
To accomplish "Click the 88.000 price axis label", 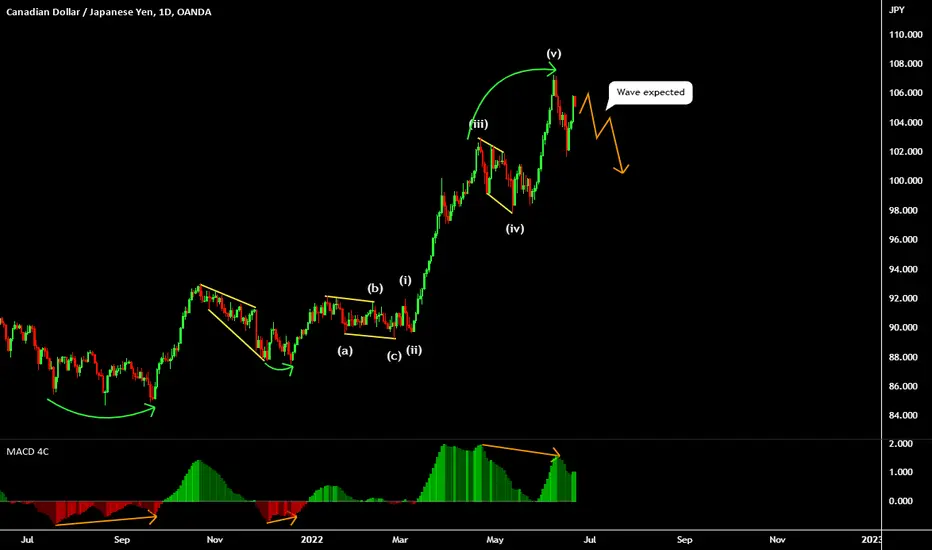I will tap(905, 357).
